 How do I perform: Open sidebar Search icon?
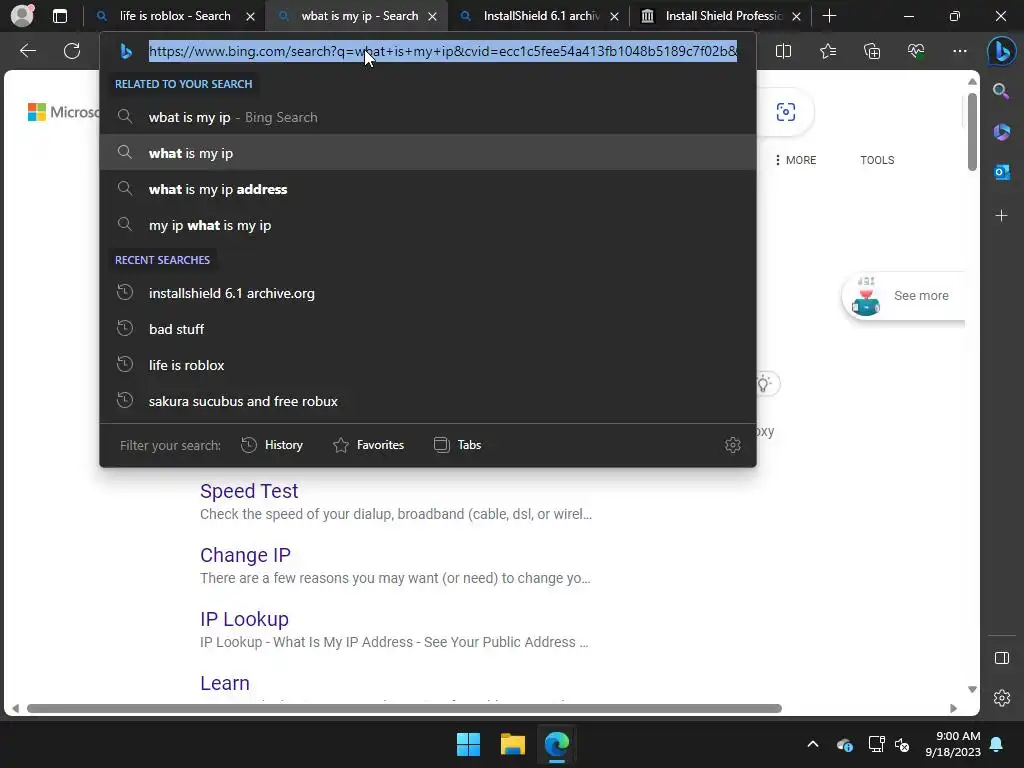tap(1001, 91)
